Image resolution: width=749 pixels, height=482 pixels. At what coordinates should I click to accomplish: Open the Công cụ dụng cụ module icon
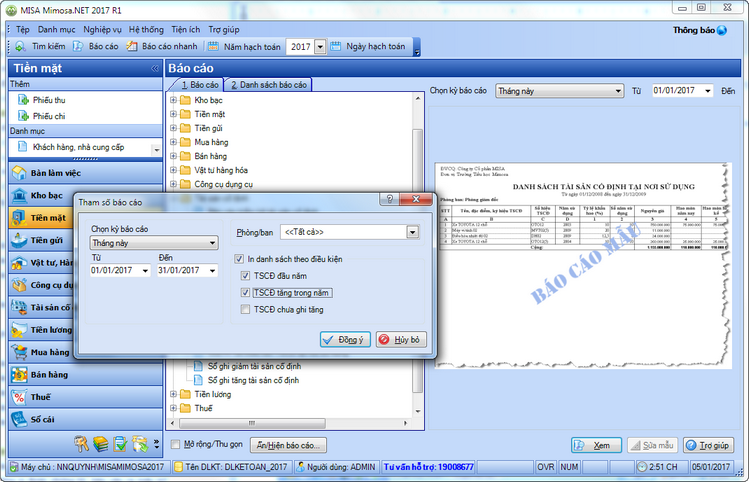click(19, 285)
